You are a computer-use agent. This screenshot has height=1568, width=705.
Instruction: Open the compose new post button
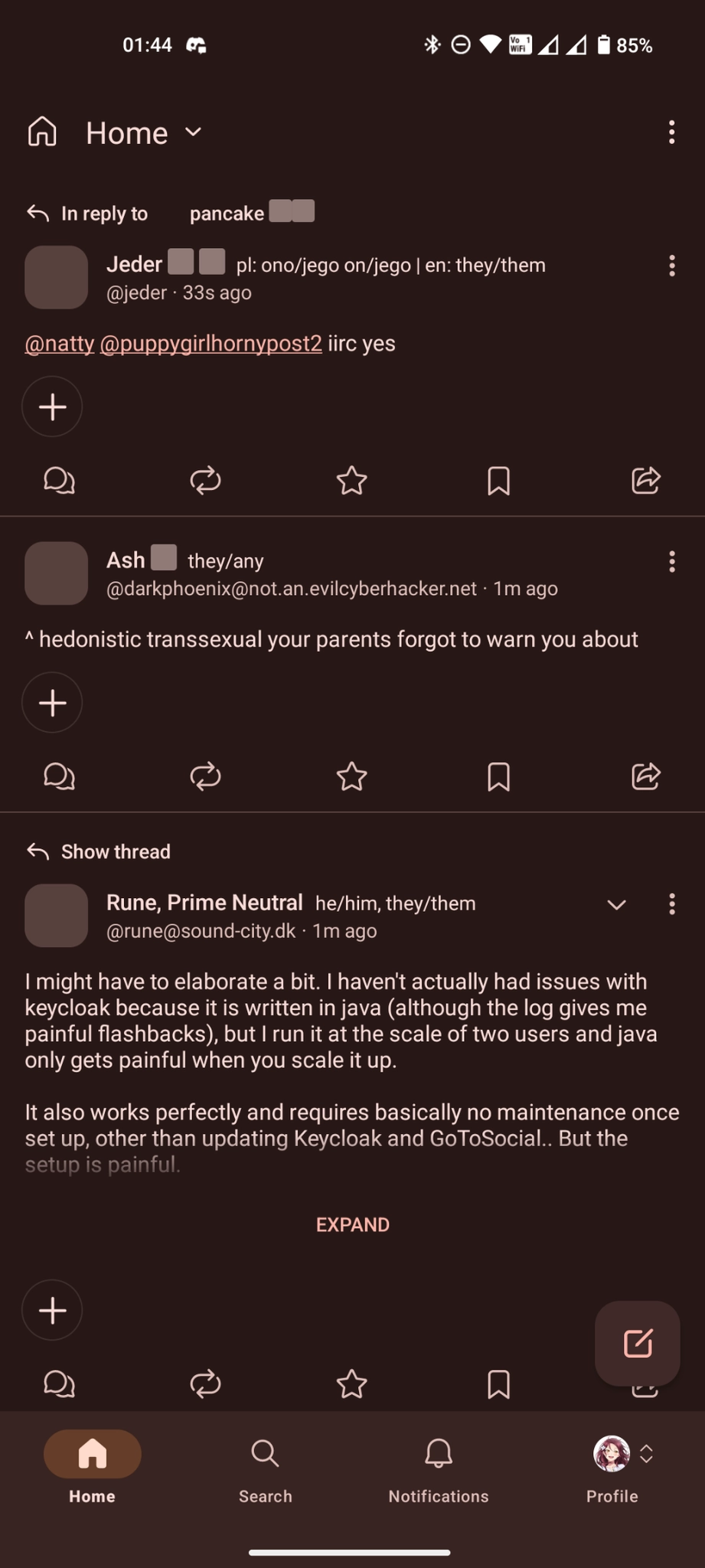click(x=637, y=1343)
